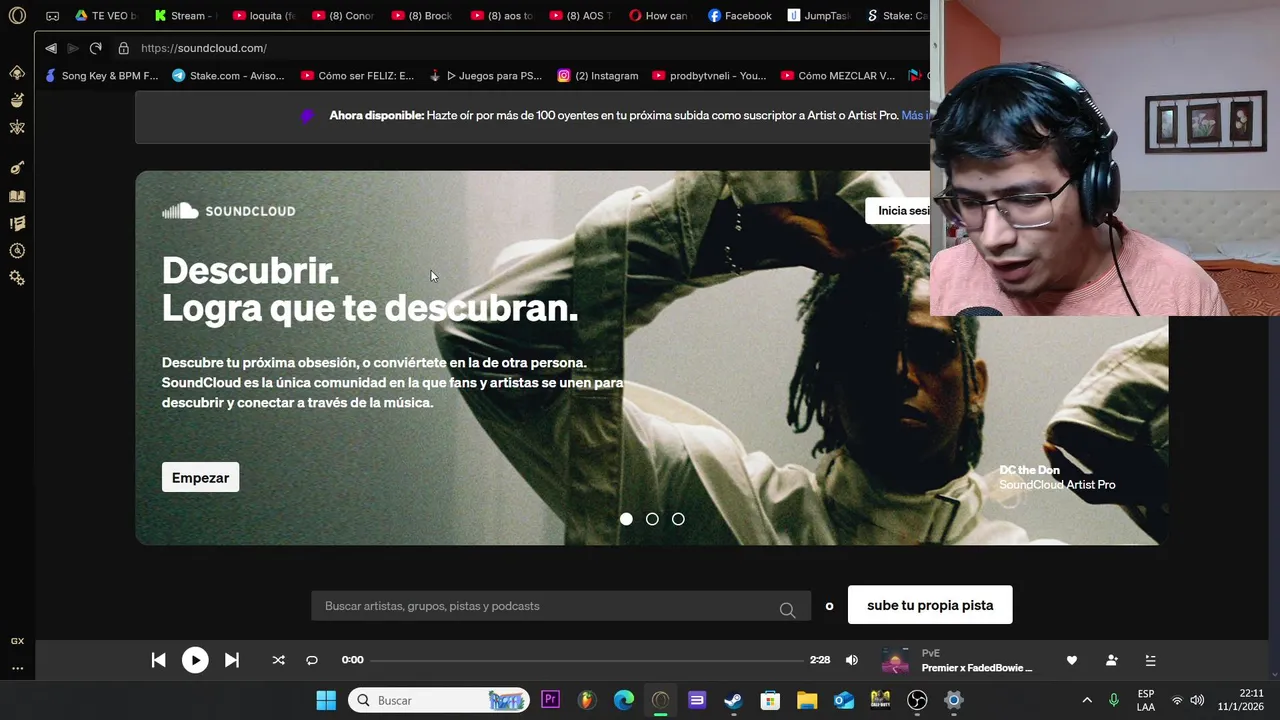Open the Juegos para PS bookmark

(485, 75)
